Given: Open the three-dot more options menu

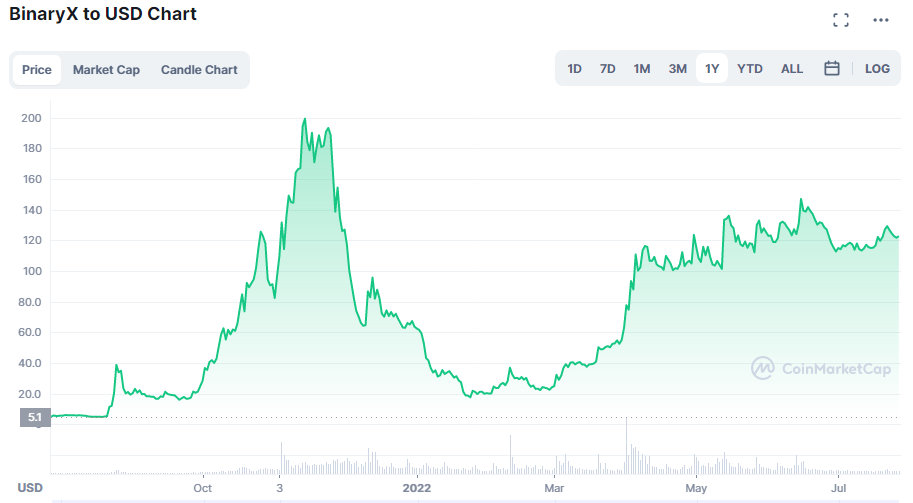Looking at the screenshot, I should coord(881,20).
